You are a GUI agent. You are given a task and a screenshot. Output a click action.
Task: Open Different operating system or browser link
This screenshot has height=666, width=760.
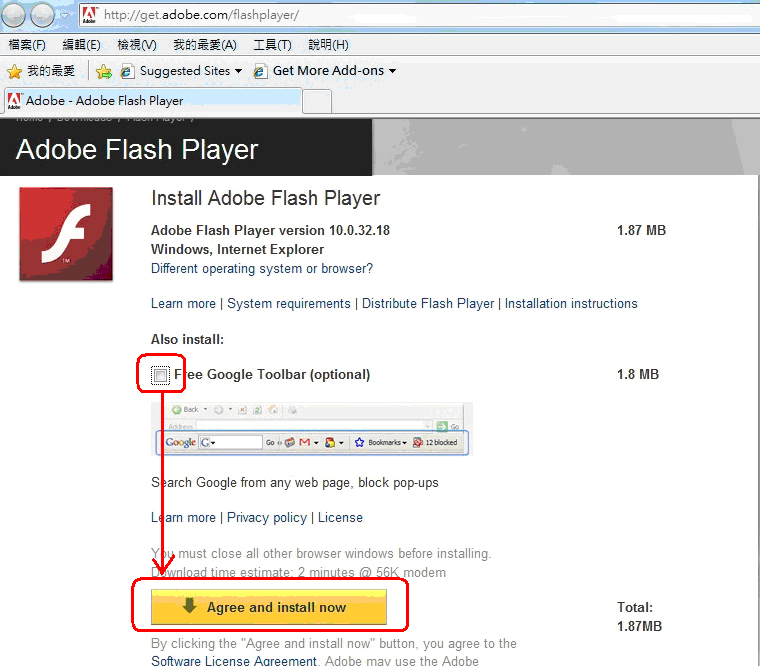262,269
